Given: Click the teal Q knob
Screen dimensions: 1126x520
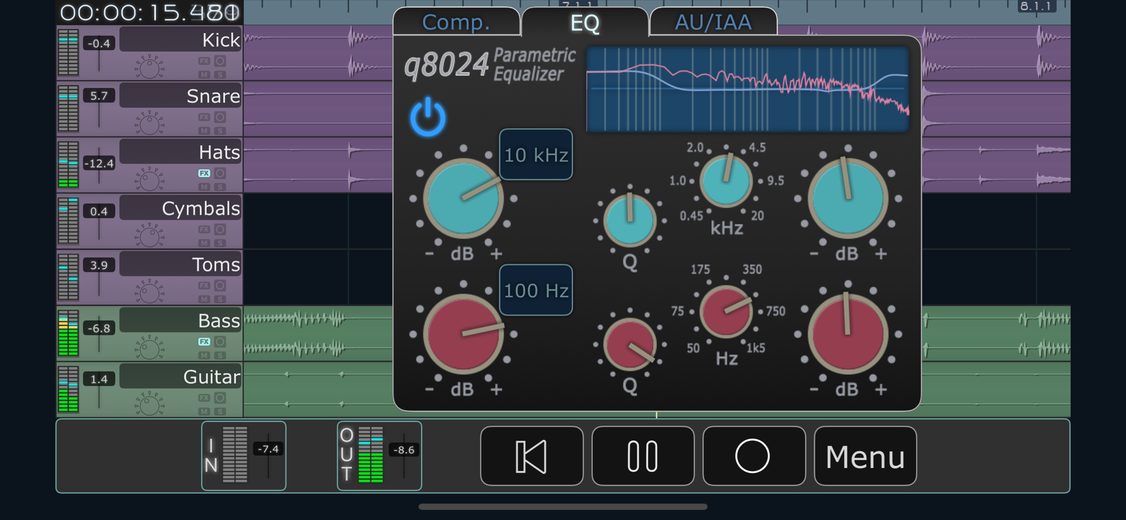Looking at the screenshot, I should 630,220.
